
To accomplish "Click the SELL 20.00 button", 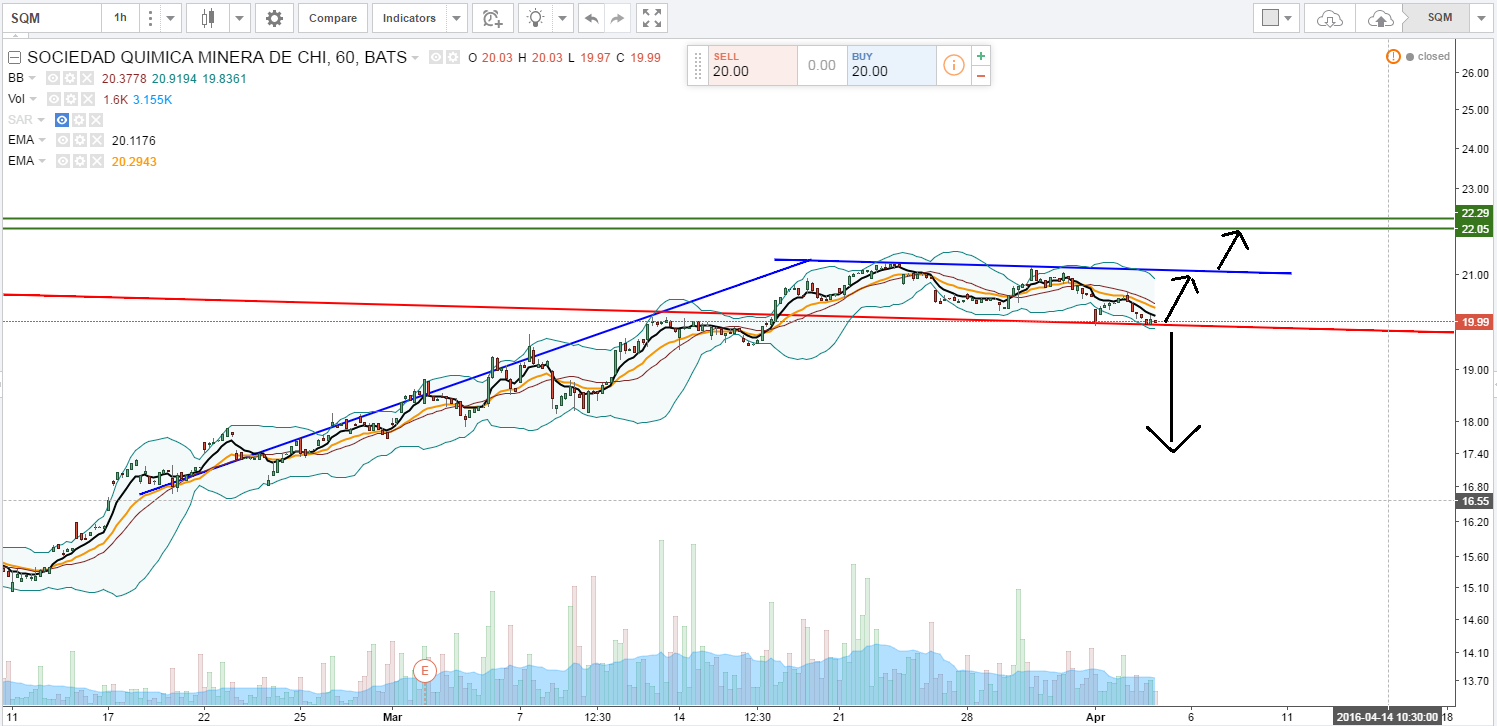I will coord(752,65).
